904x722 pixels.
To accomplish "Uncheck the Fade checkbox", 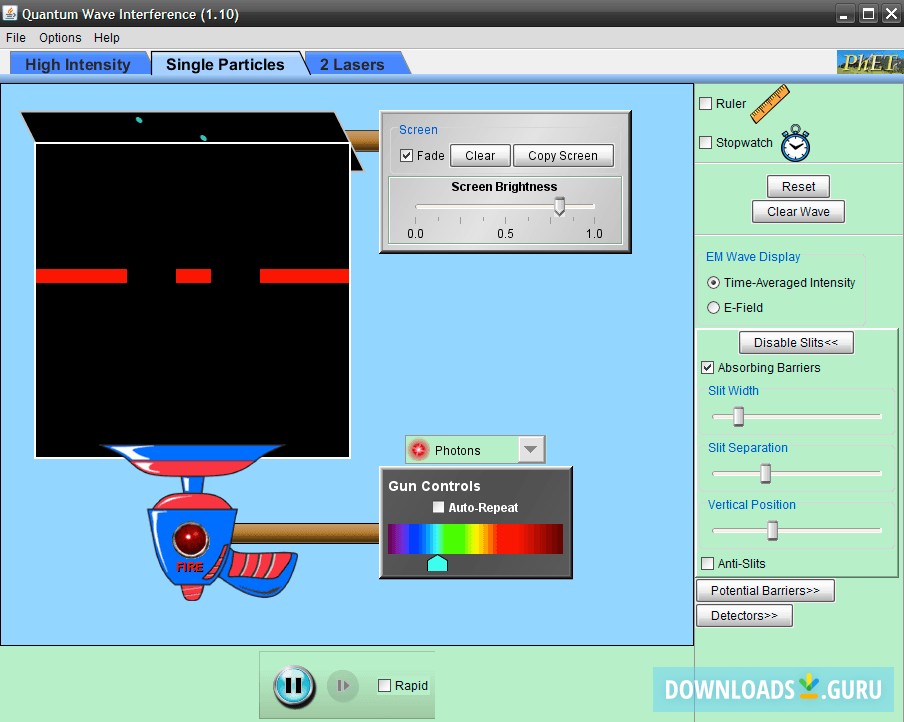I will tap(406, 156).
